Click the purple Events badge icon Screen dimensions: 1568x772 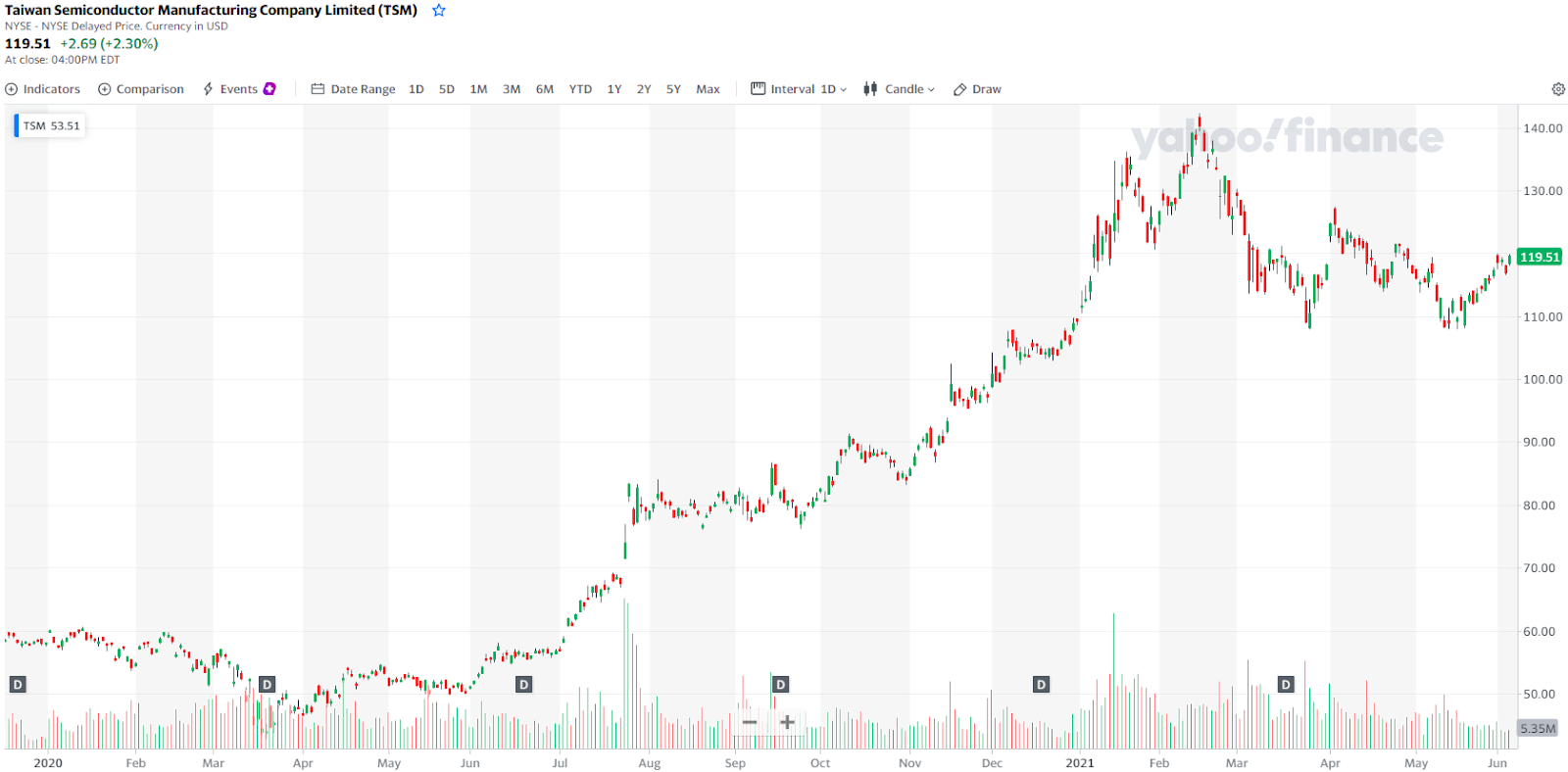point(269,89)
